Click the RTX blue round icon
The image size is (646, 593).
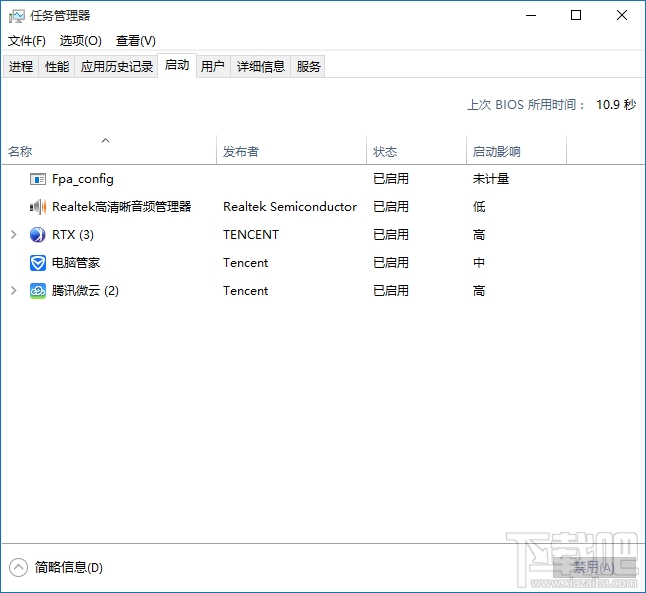tap(37, 235)
